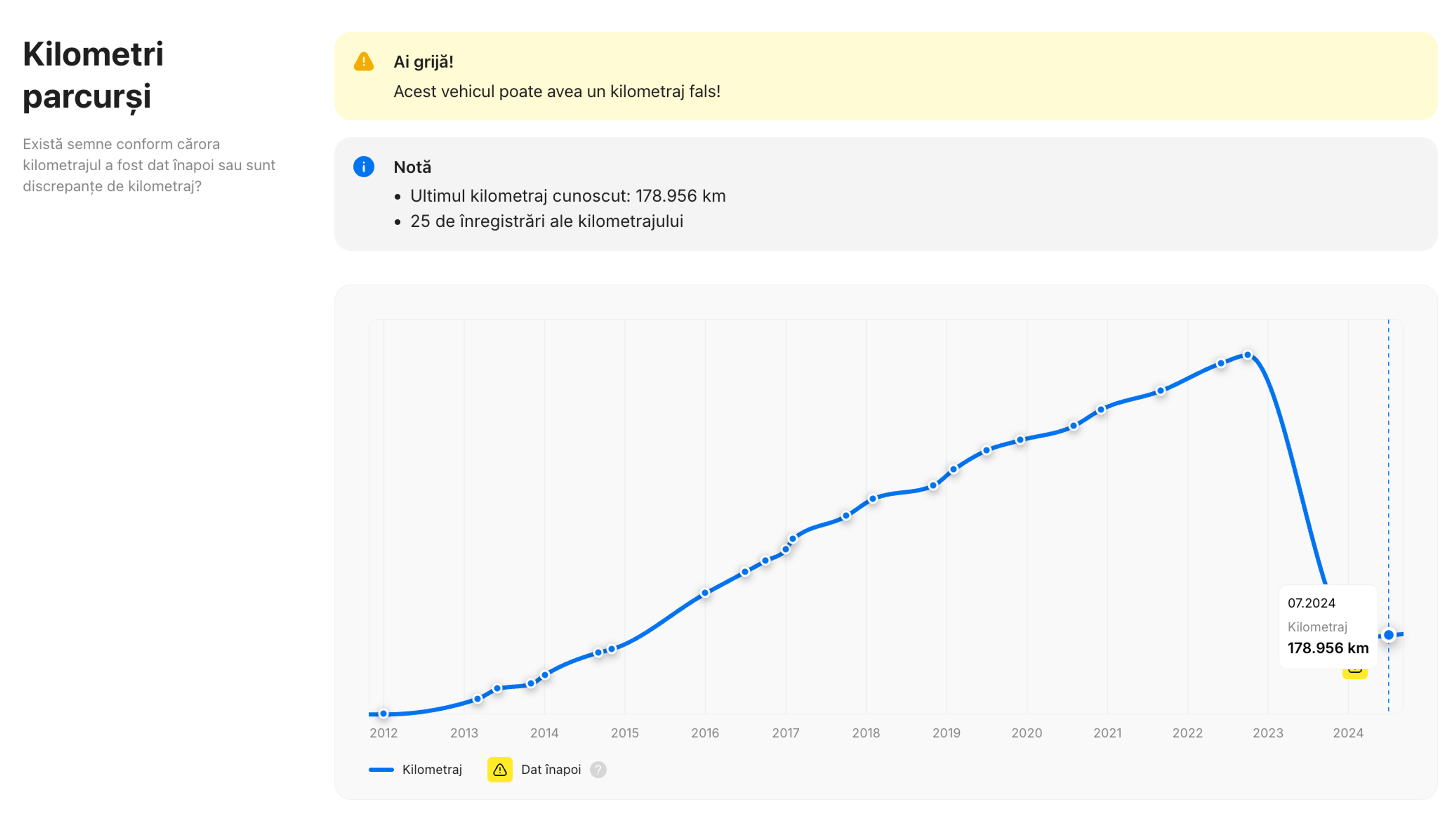Viewport: 1456px width, 818px height.
Task: Click the data point on the 2014 gridline
Action: [545, 675]
